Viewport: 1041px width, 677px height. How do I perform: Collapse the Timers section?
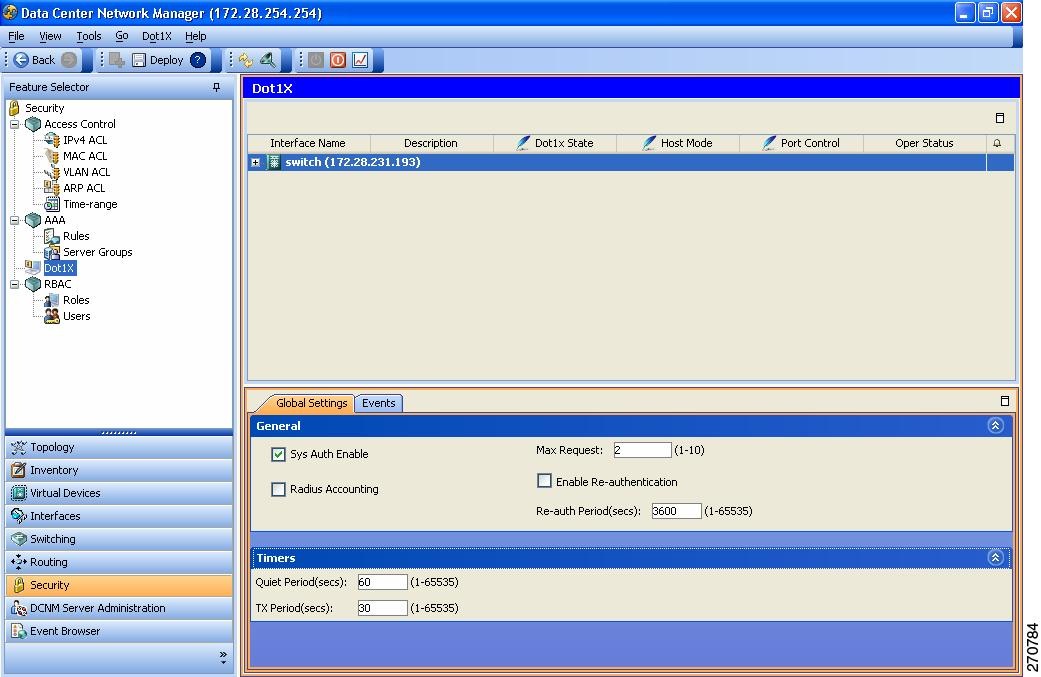point(995,558)
